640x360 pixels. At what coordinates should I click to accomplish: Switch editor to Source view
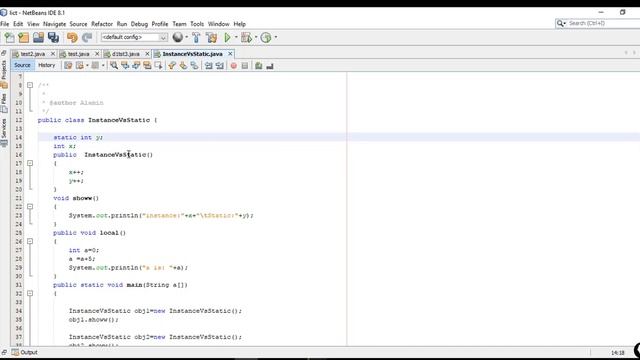pyautogui.click(x=22, y=65)
